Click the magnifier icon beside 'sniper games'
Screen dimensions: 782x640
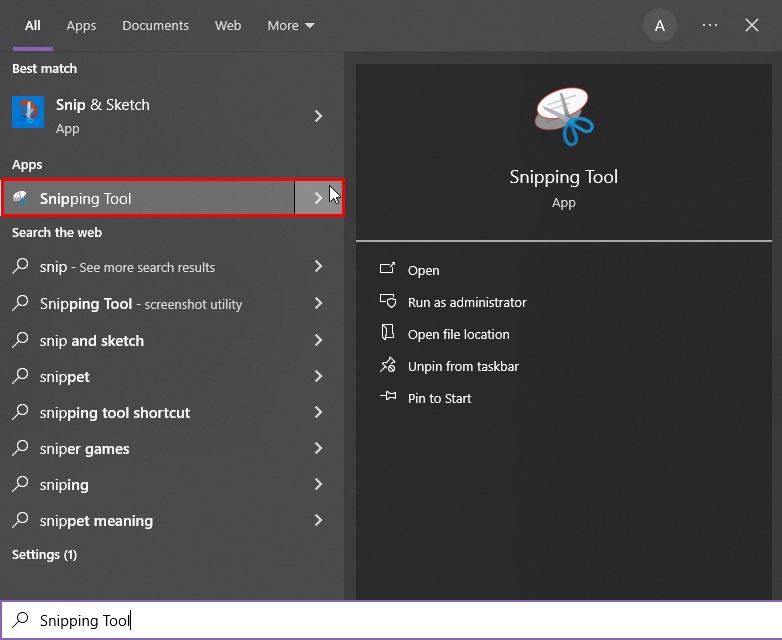20,448
